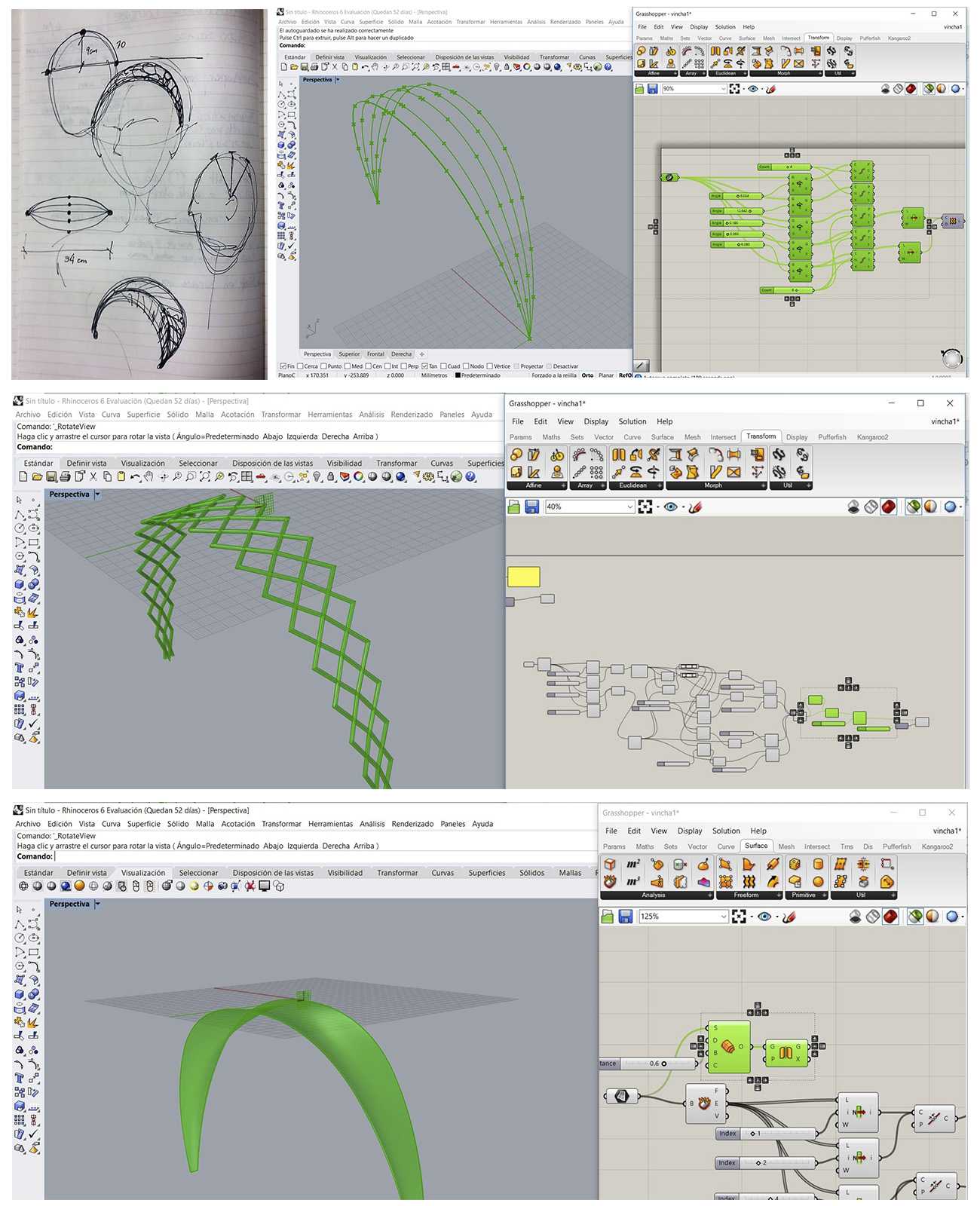Pick the Area (m²) component in bottom Grasshopper
The image size is (980, 1206).
633,864
